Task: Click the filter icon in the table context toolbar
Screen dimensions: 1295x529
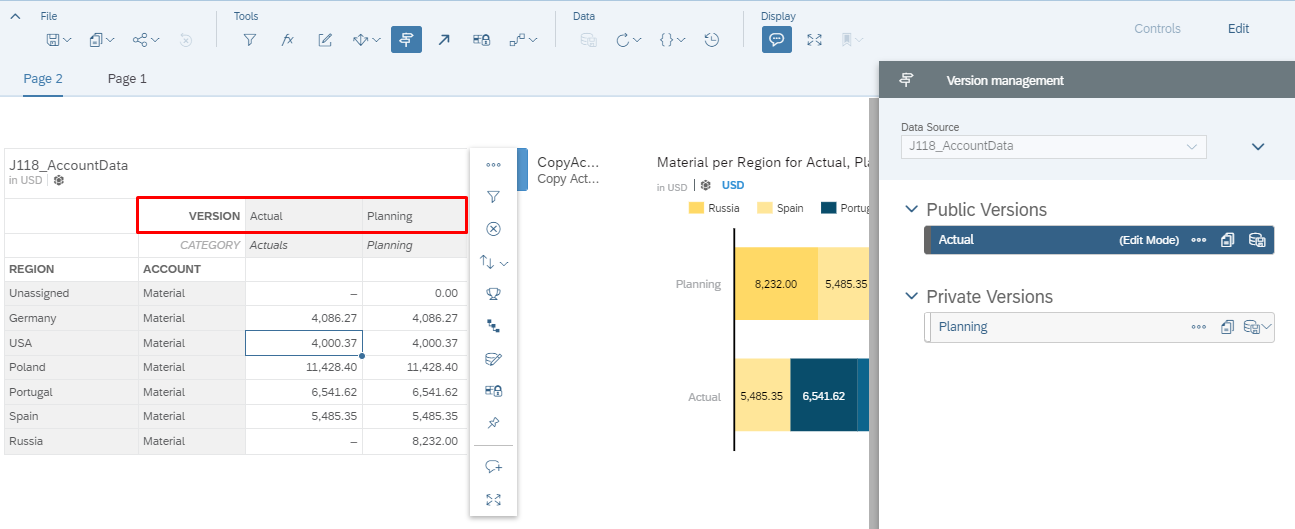Action: coord(493,197)
